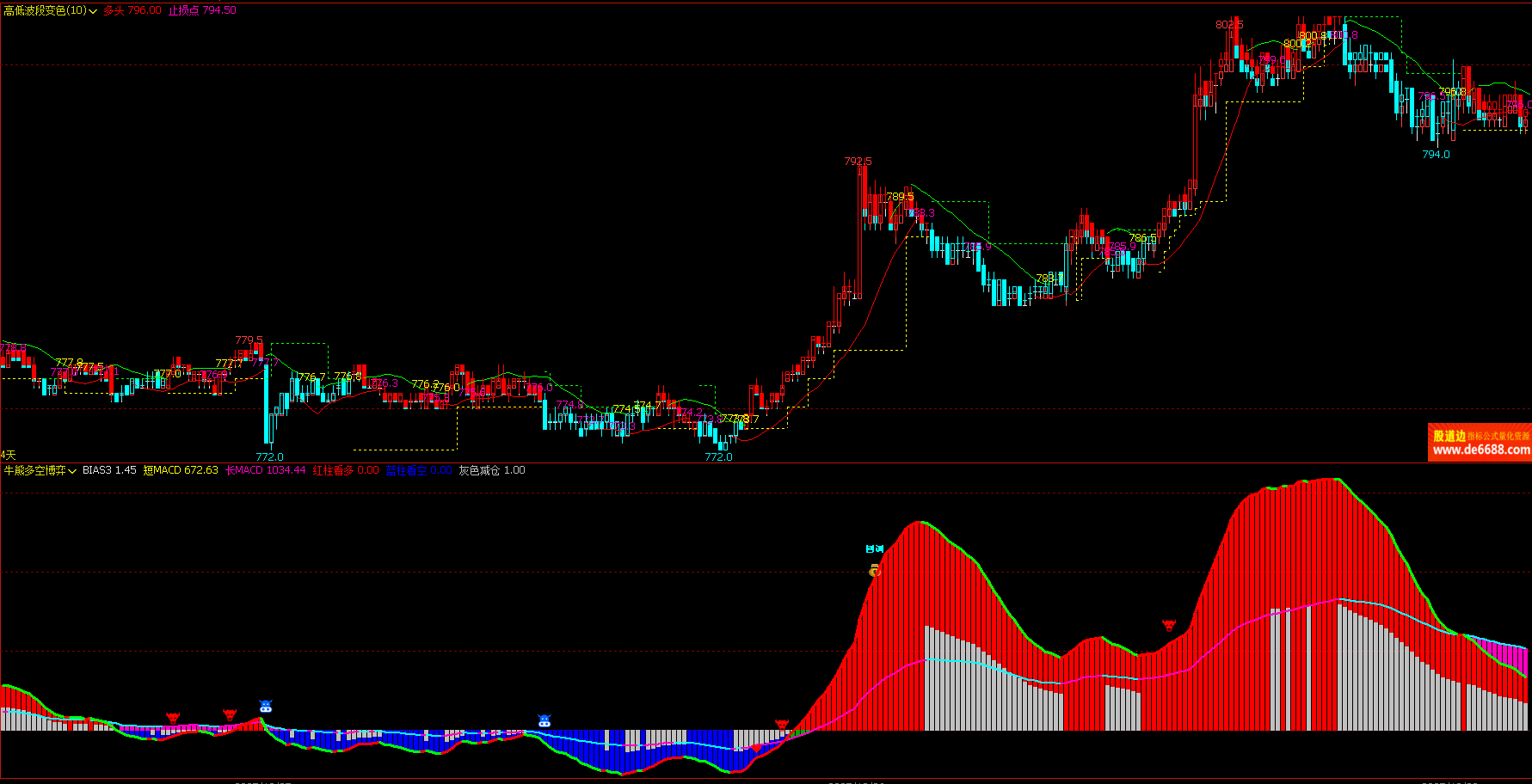The width and height of the screenshot is (1532, 784).
Task: Click the last red bull head icon
Action: pos(1168,625)
